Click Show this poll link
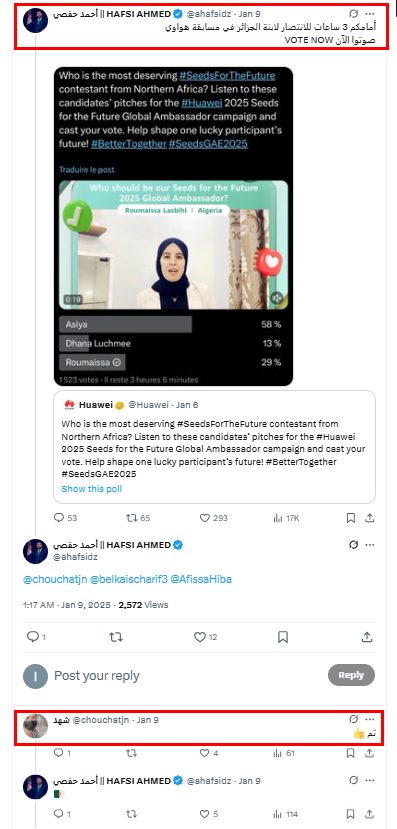 click(91, 489)
